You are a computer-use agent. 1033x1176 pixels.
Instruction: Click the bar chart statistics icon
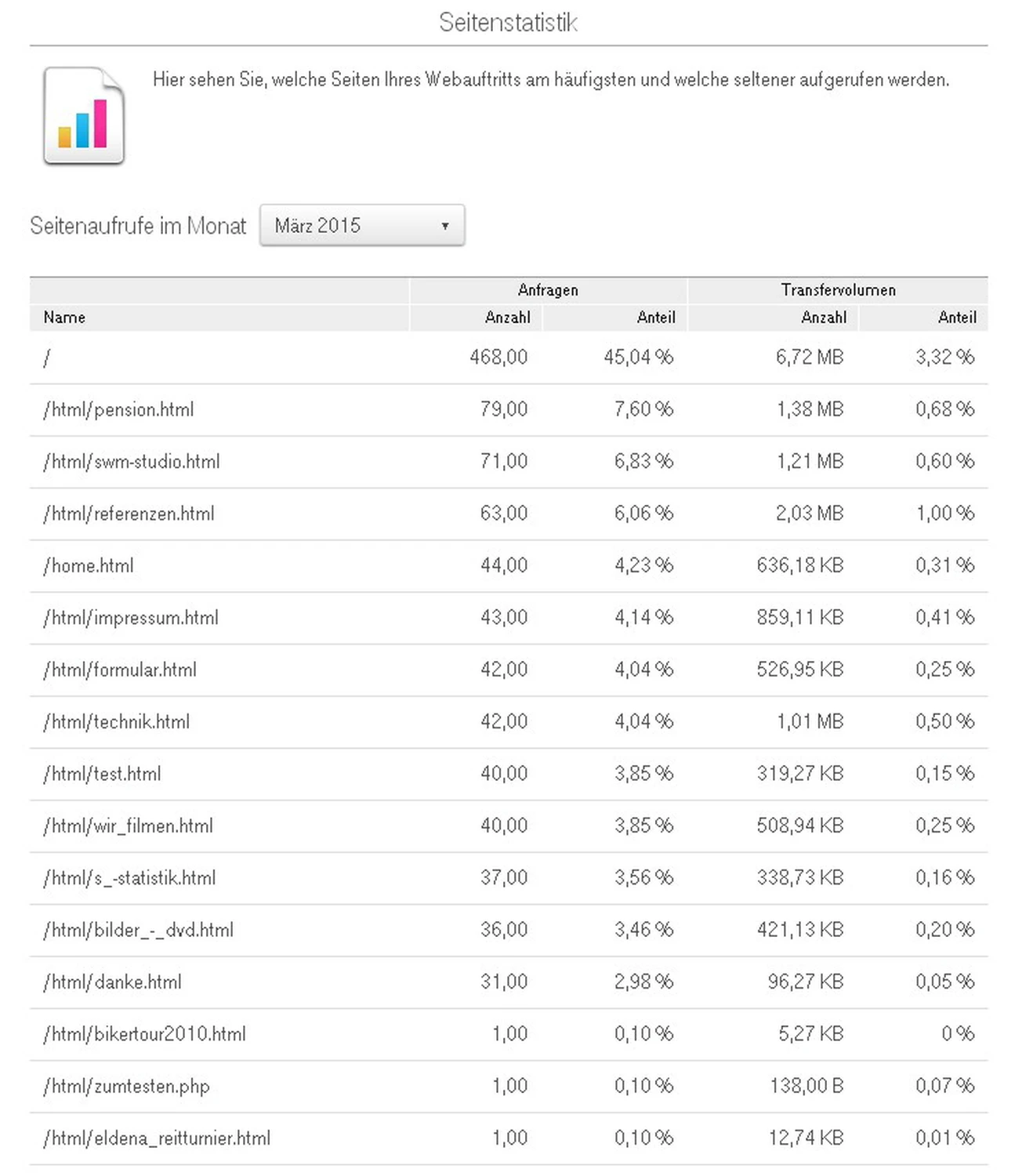pos(83,114)
